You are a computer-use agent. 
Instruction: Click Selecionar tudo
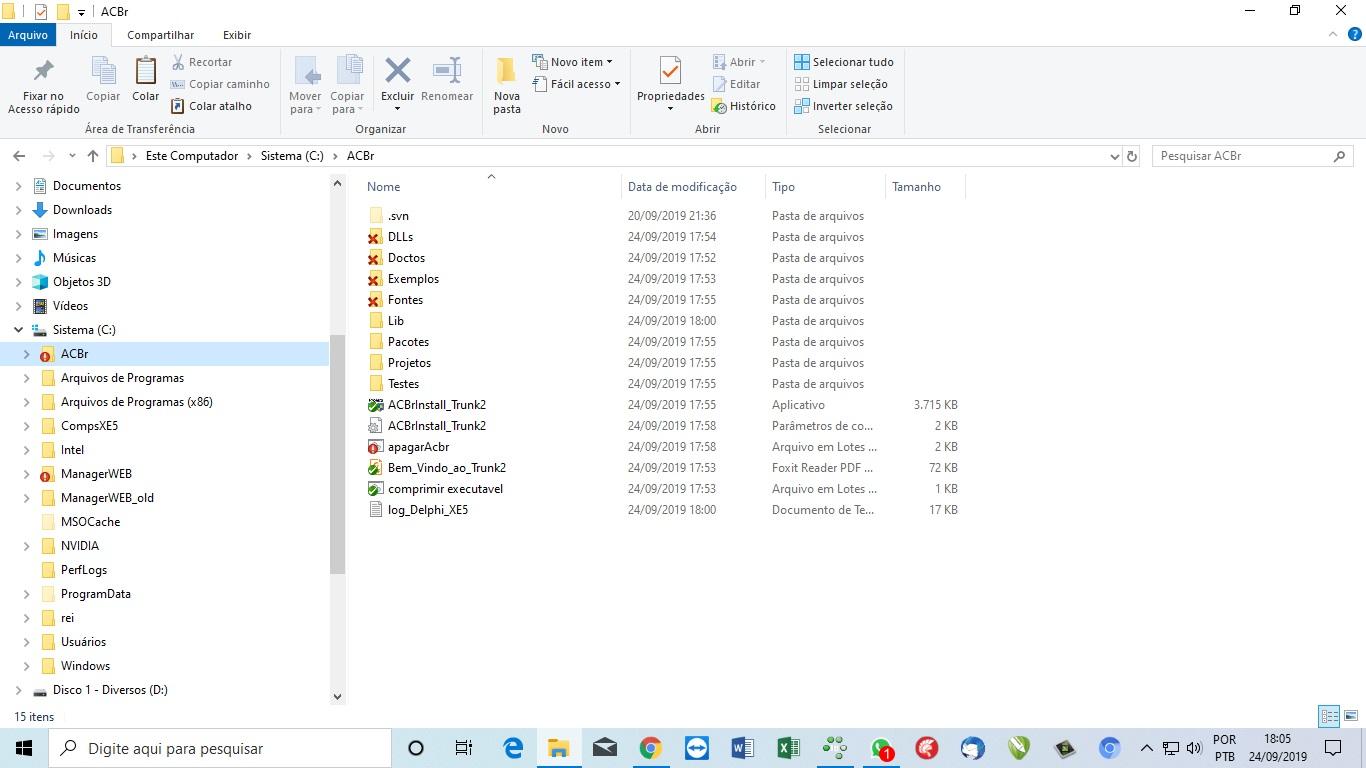[x=844, y=62]
